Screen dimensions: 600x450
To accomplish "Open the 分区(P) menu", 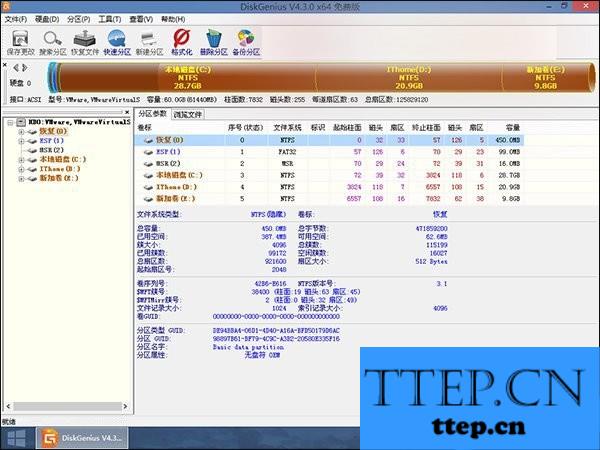I will 78,19.
